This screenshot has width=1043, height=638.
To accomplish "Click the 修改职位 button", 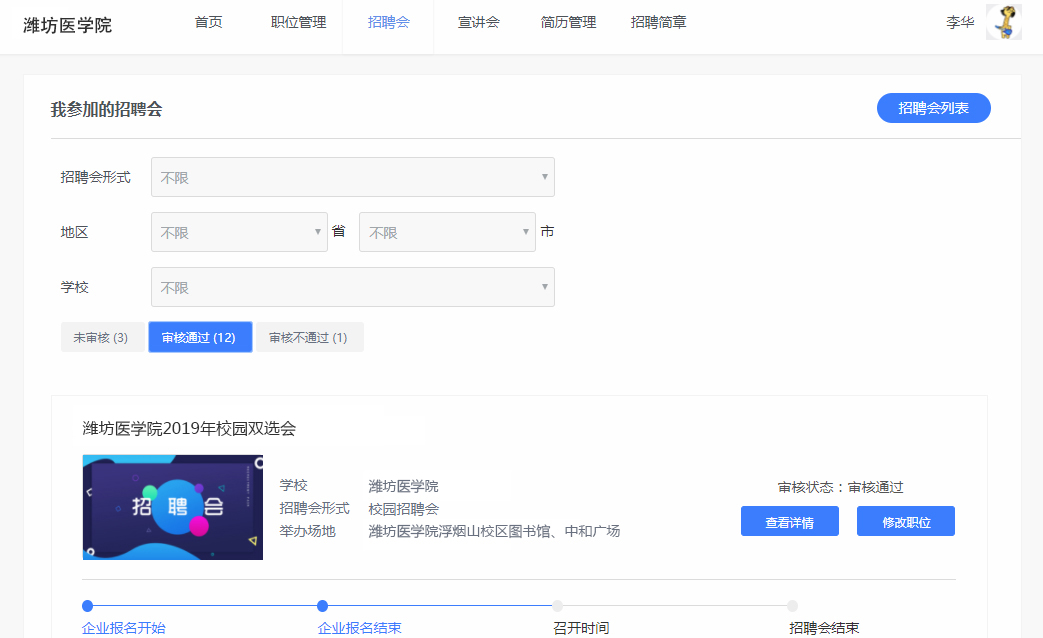I will (905, 522).
